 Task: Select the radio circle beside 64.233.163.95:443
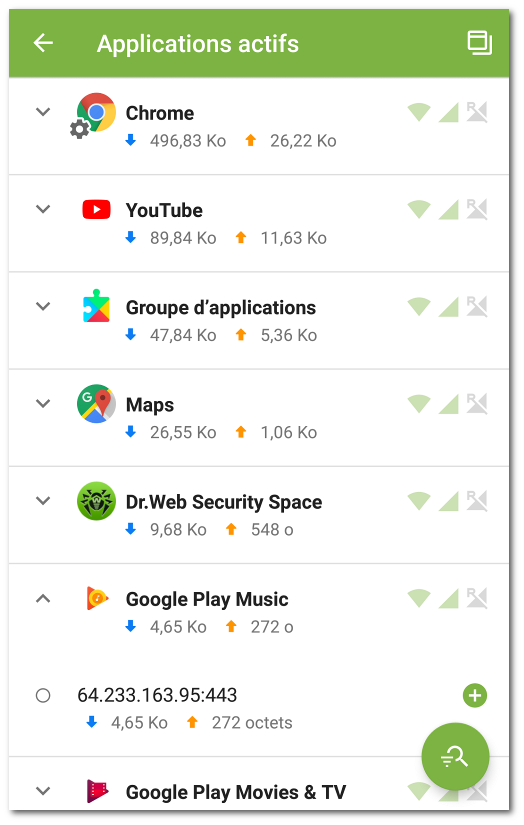43,696
